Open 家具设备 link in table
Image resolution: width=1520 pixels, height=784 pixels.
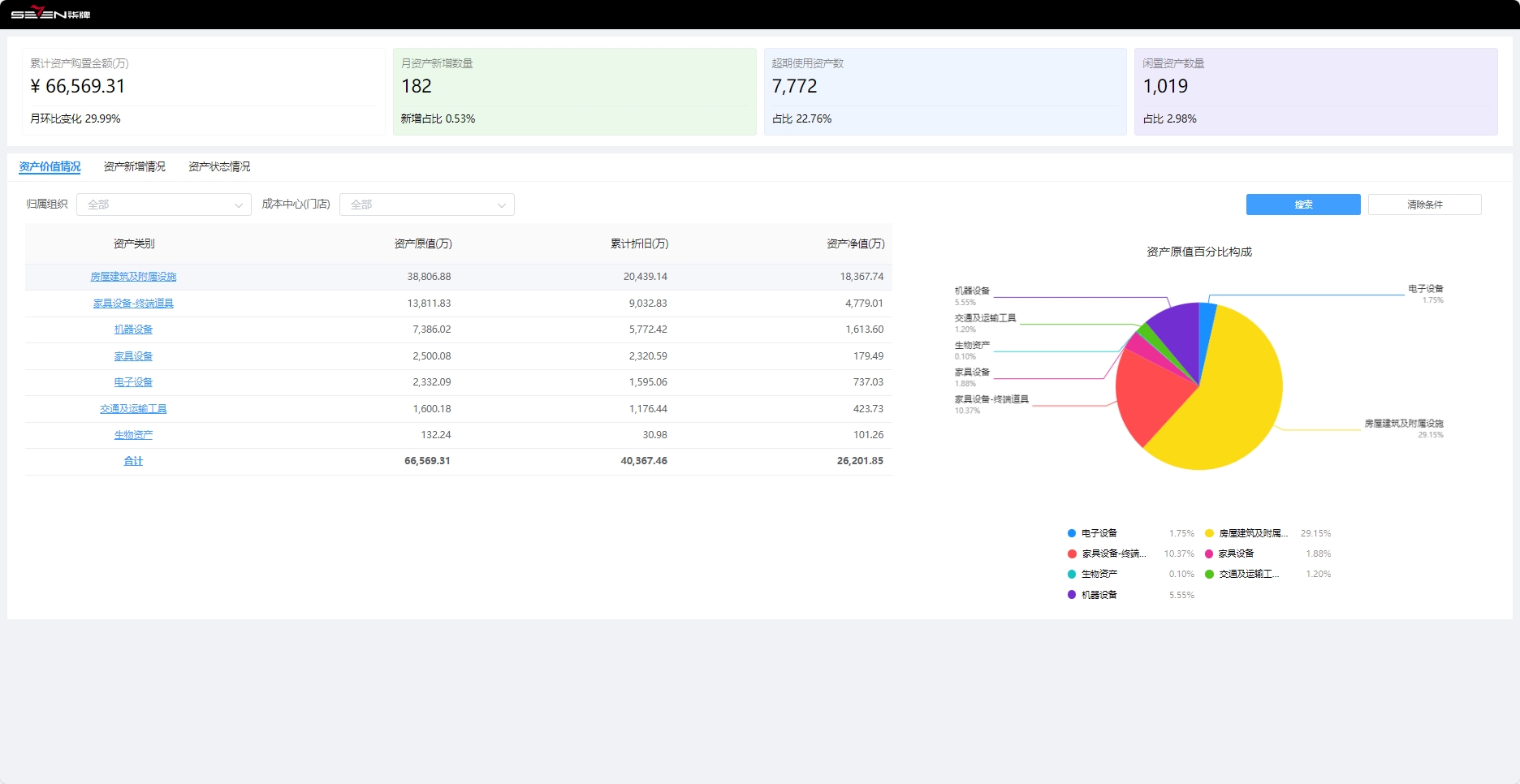(x=133, y=356)
